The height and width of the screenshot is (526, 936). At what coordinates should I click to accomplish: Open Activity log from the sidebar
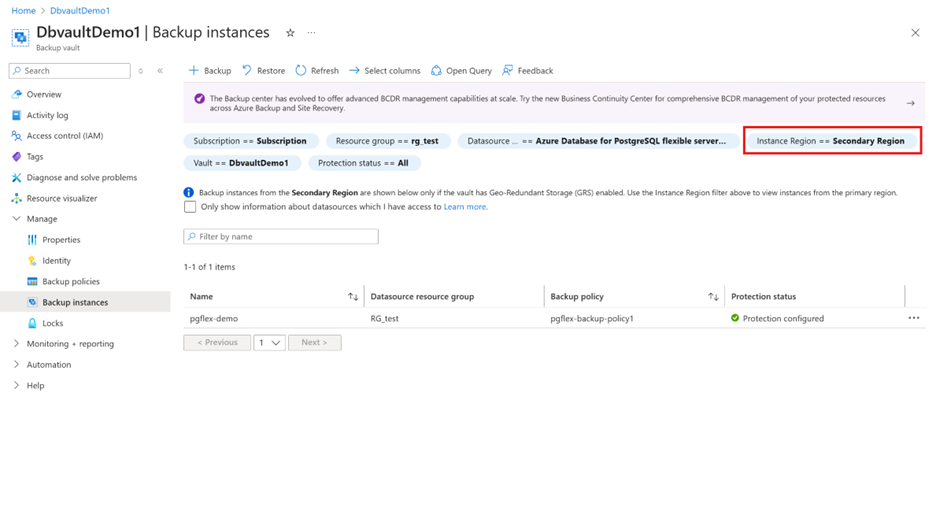click(x=47, y=115)
